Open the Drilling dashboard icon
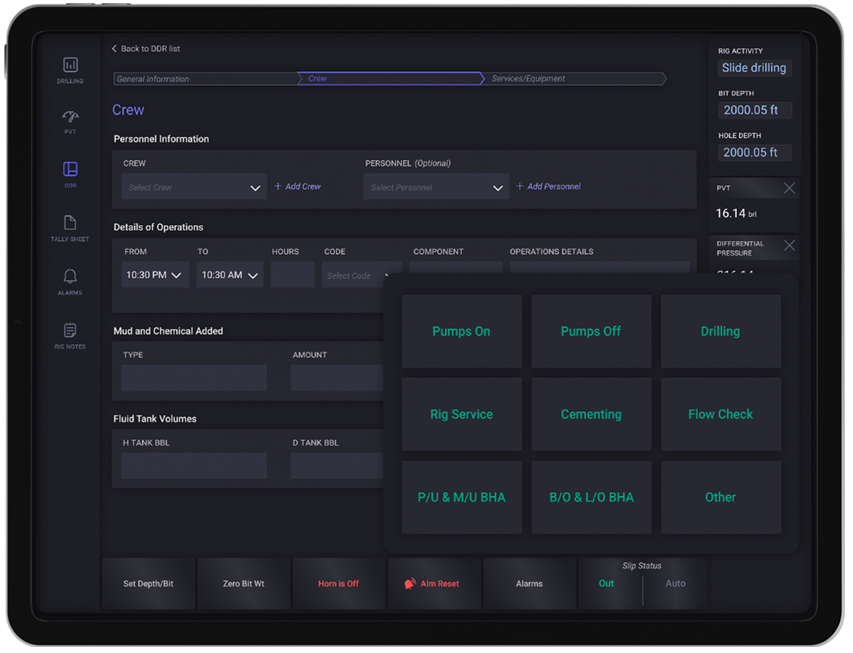Screen dimensions: 853x653 pos(70,65)
